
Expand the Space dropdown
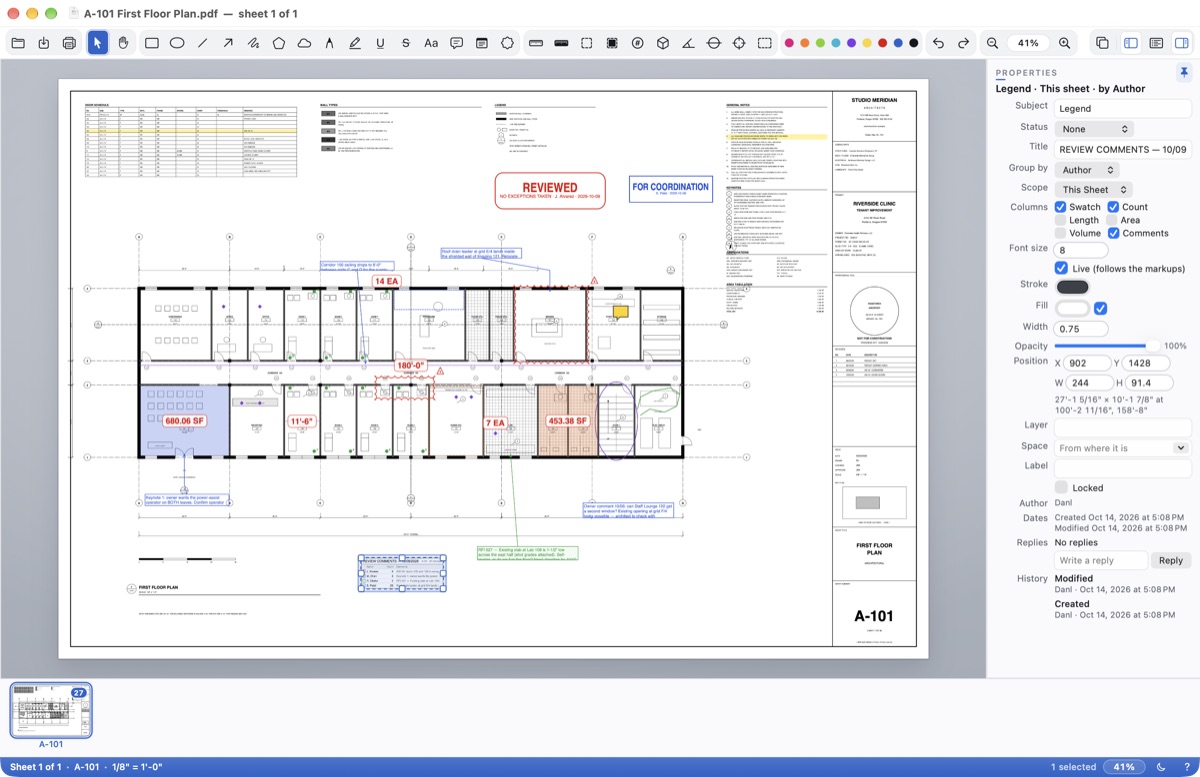tap(1122, 448)
